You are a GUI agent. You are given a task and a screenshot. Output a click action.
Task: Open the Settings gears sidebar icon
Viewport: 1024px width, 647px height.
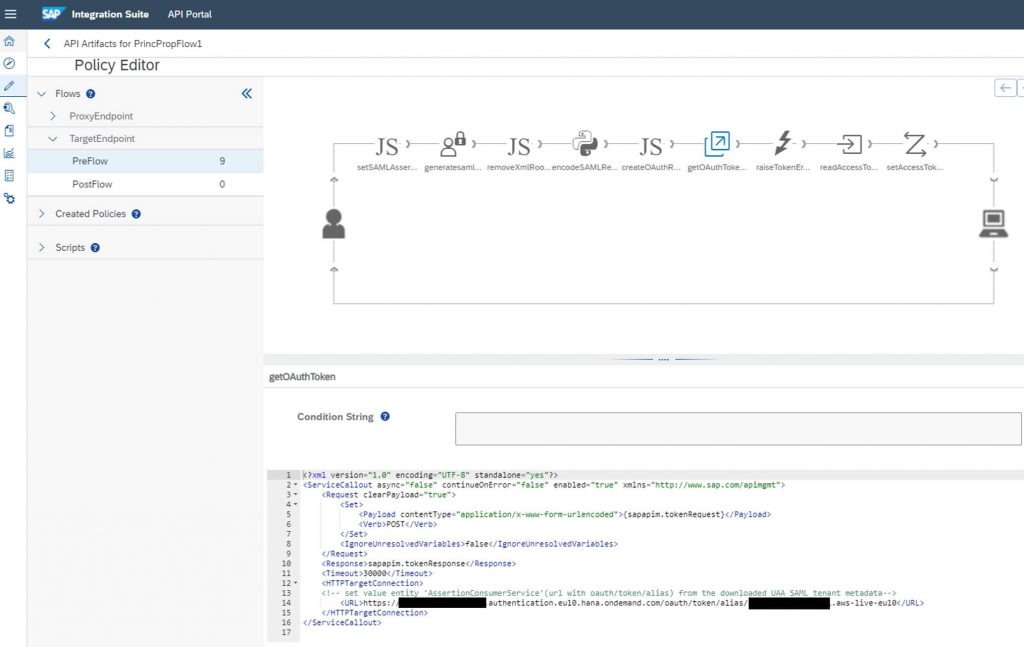point(9,198)
